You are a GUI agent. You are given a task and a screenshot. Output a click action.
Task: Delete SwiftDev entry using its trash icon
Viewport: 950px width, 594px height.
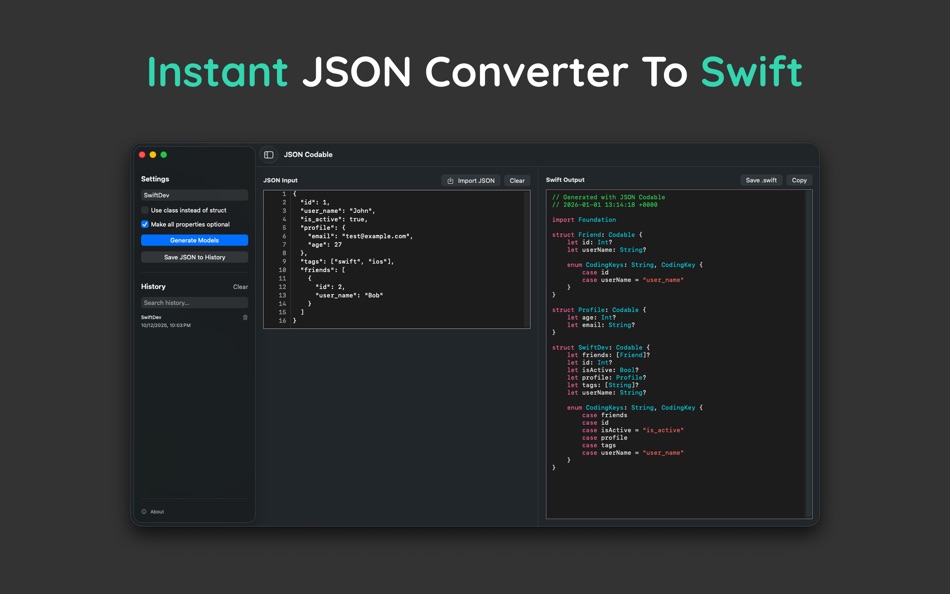click(245, 317)
